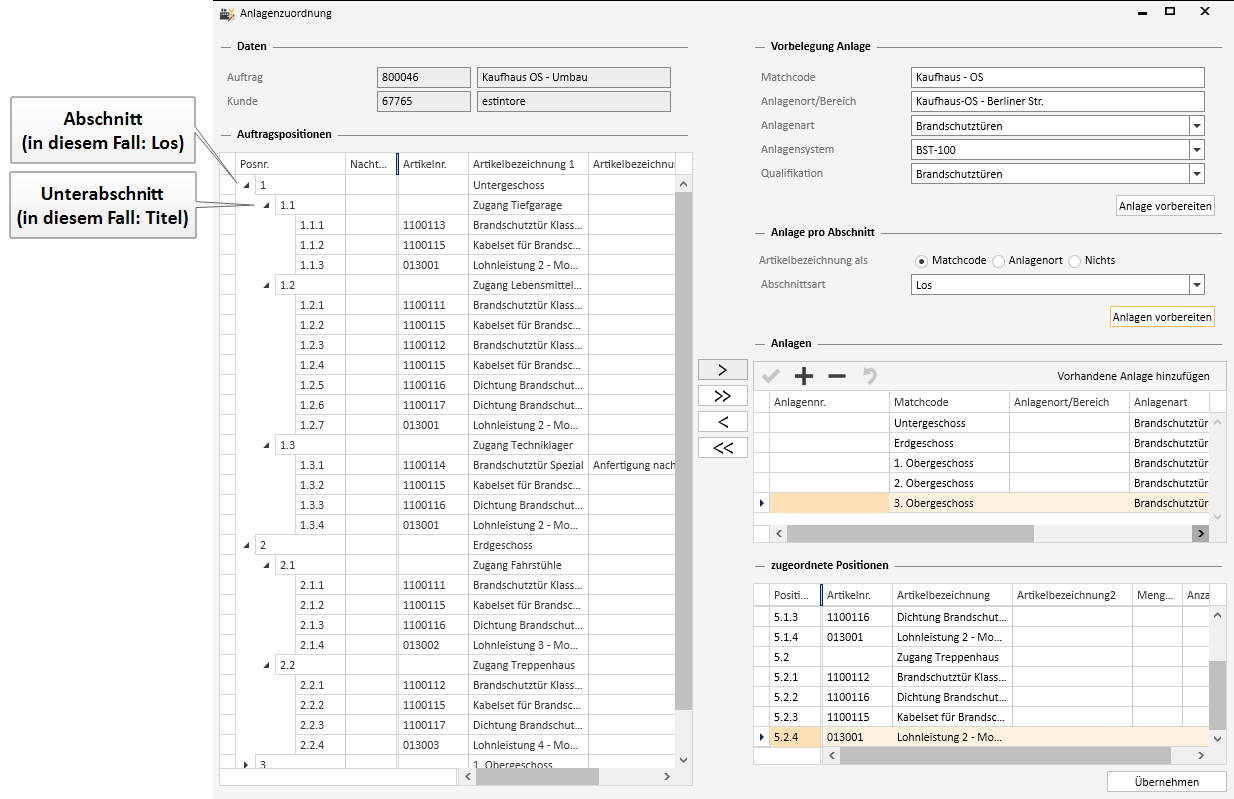Assign selected position with single right arrow
The width and height of the screenshot is (1234, 799).
coord(723,370)
